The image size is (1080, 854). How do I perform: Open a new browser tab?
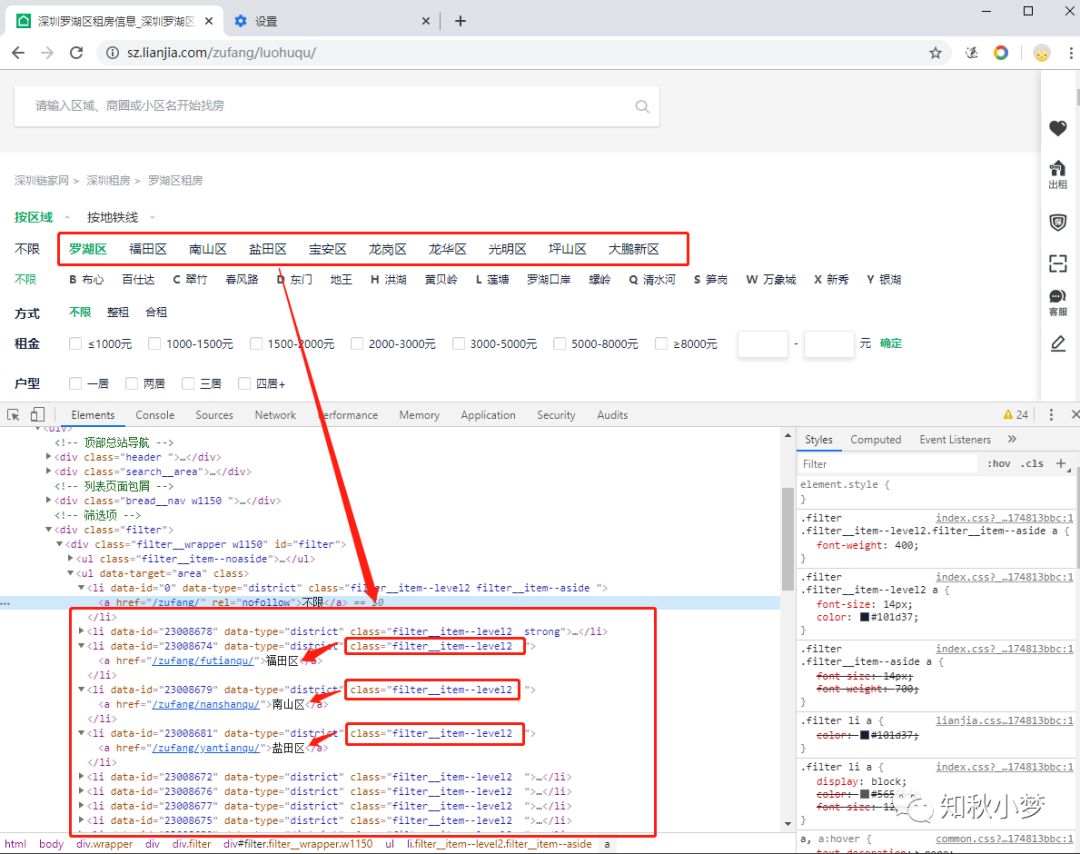point(461,21)
